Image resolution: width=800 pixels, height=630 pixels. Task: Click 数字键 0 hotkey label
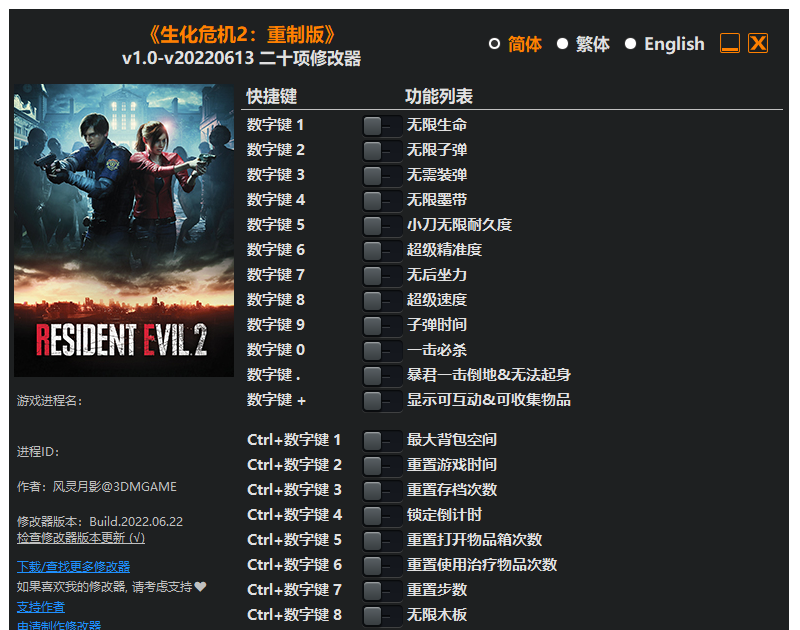[x=276, y=350]
